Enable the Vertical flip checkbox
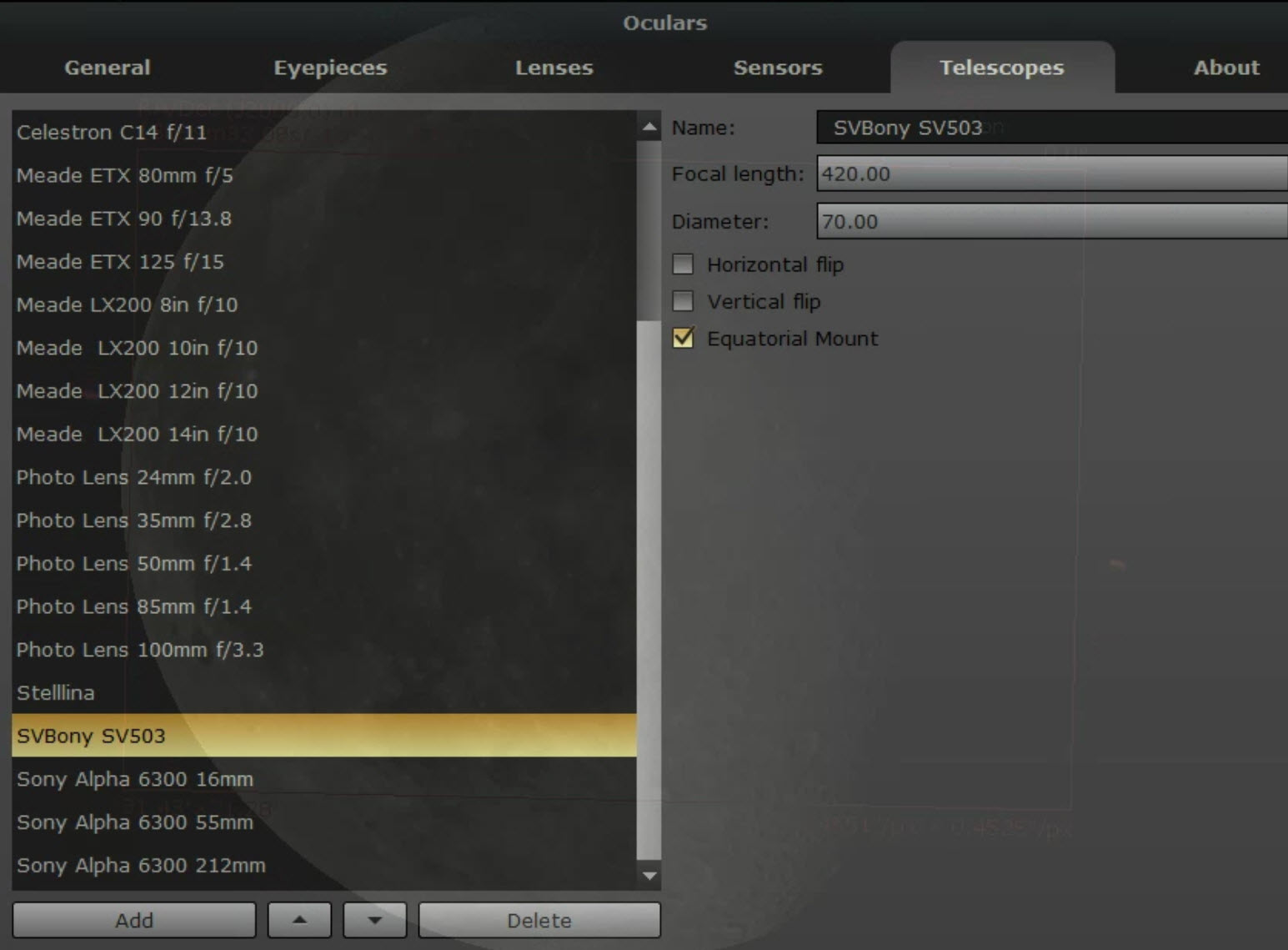Viewport: 1288px width, 950px height. pyautogui.click(x=683, y=301)
